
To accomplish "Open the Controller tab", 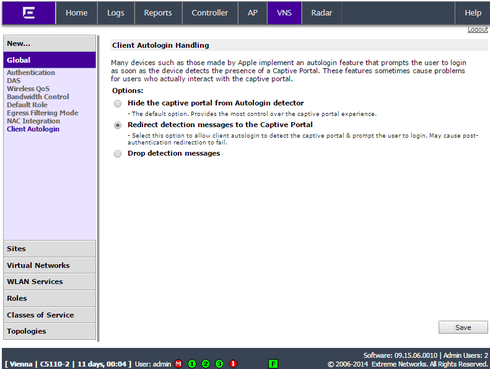I will [210, 13].
